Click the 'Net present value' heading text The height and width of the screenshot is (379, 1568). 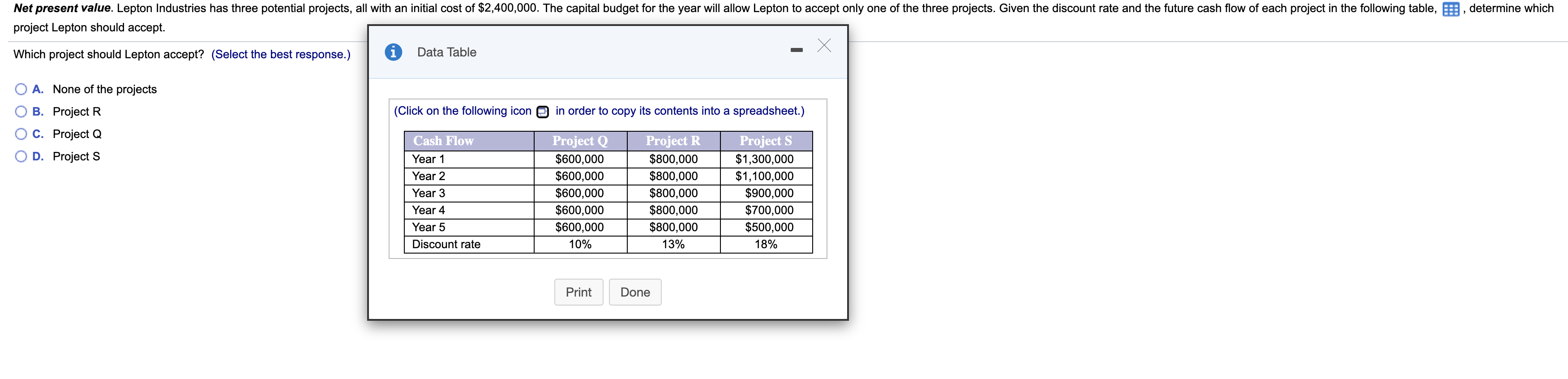(62, 9)
